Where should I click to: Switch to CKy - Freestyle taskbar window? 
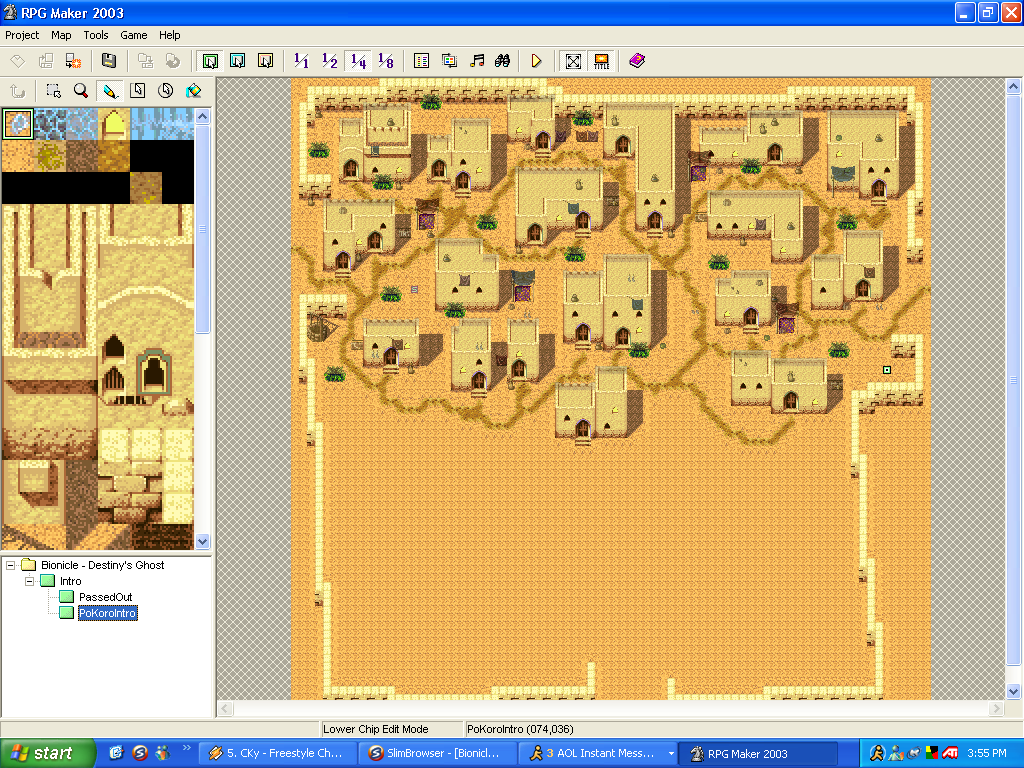[278, 754]
